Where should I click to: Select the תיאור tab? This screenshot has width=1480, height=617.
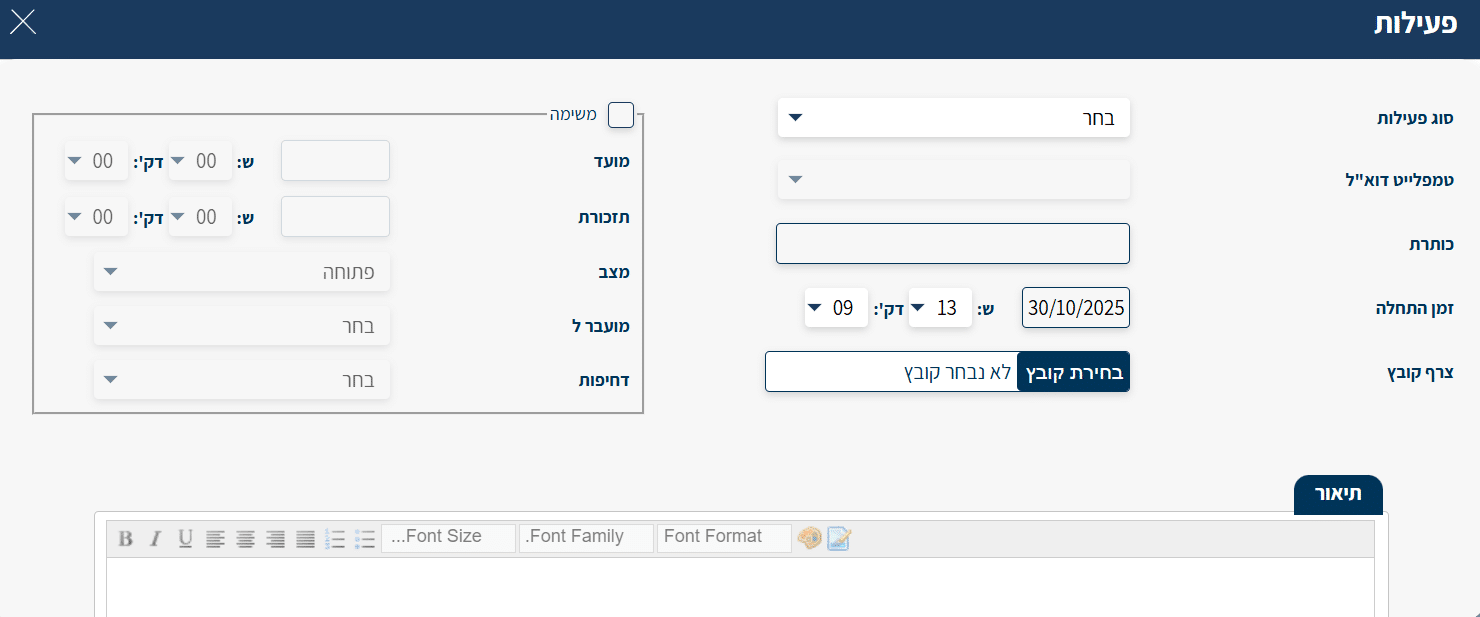coord(1338,495)
